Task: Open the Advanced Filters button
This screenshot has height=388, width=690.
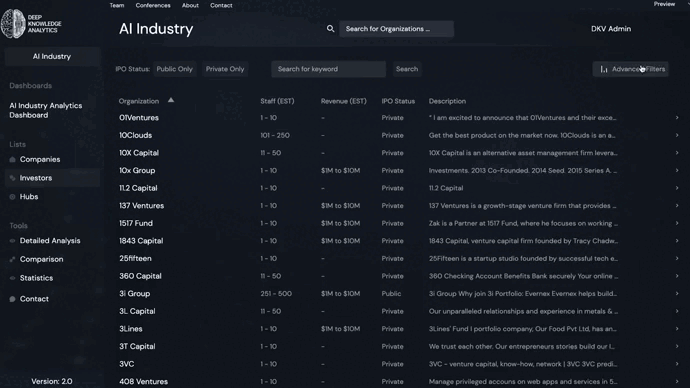Action: 631,69
